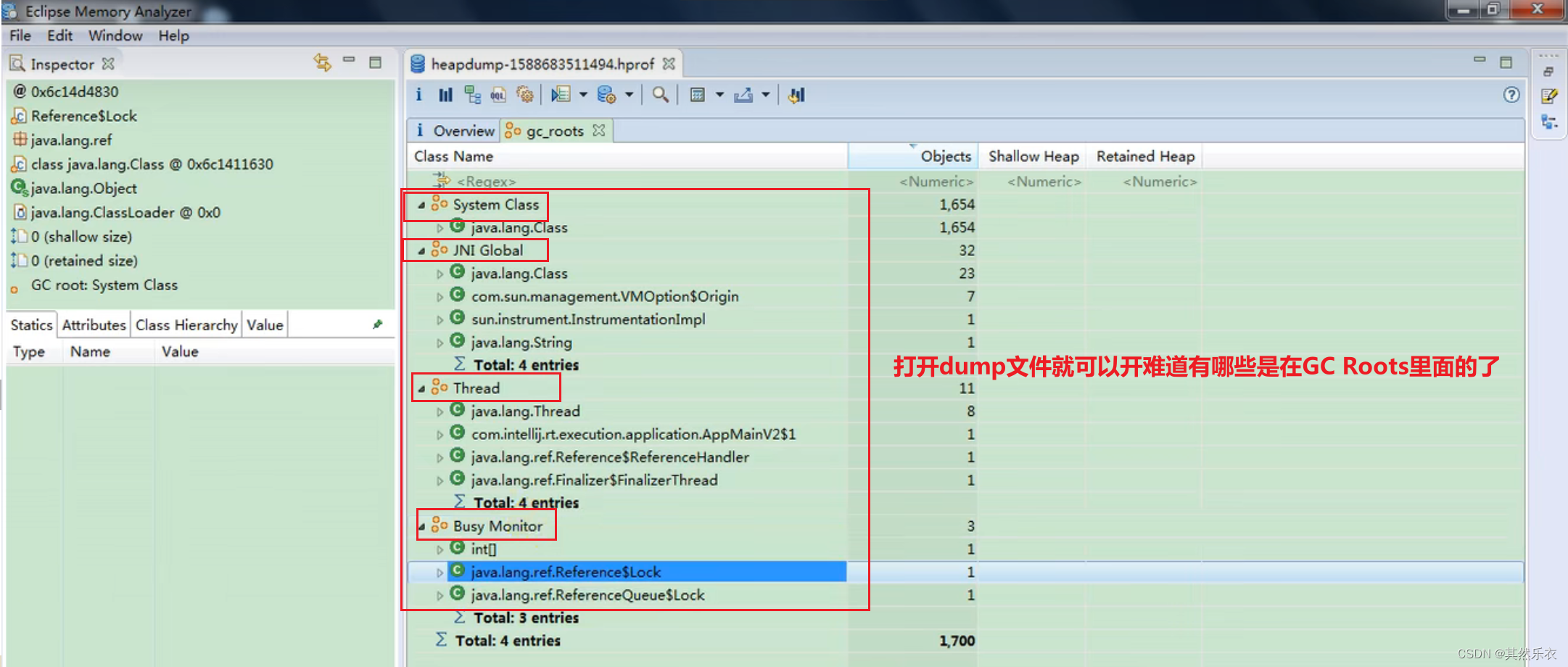Image resolution: width=1568 pixels, height=667 pixels.
Task: Run the expert system leak report
Action: [526, 94]
